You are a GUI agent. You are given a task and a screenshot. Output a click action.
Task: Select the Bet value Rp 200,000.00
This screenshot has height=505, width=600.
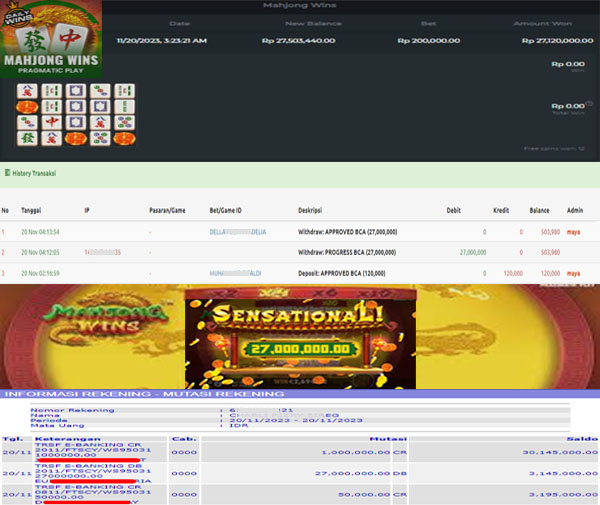click(429, 41)
